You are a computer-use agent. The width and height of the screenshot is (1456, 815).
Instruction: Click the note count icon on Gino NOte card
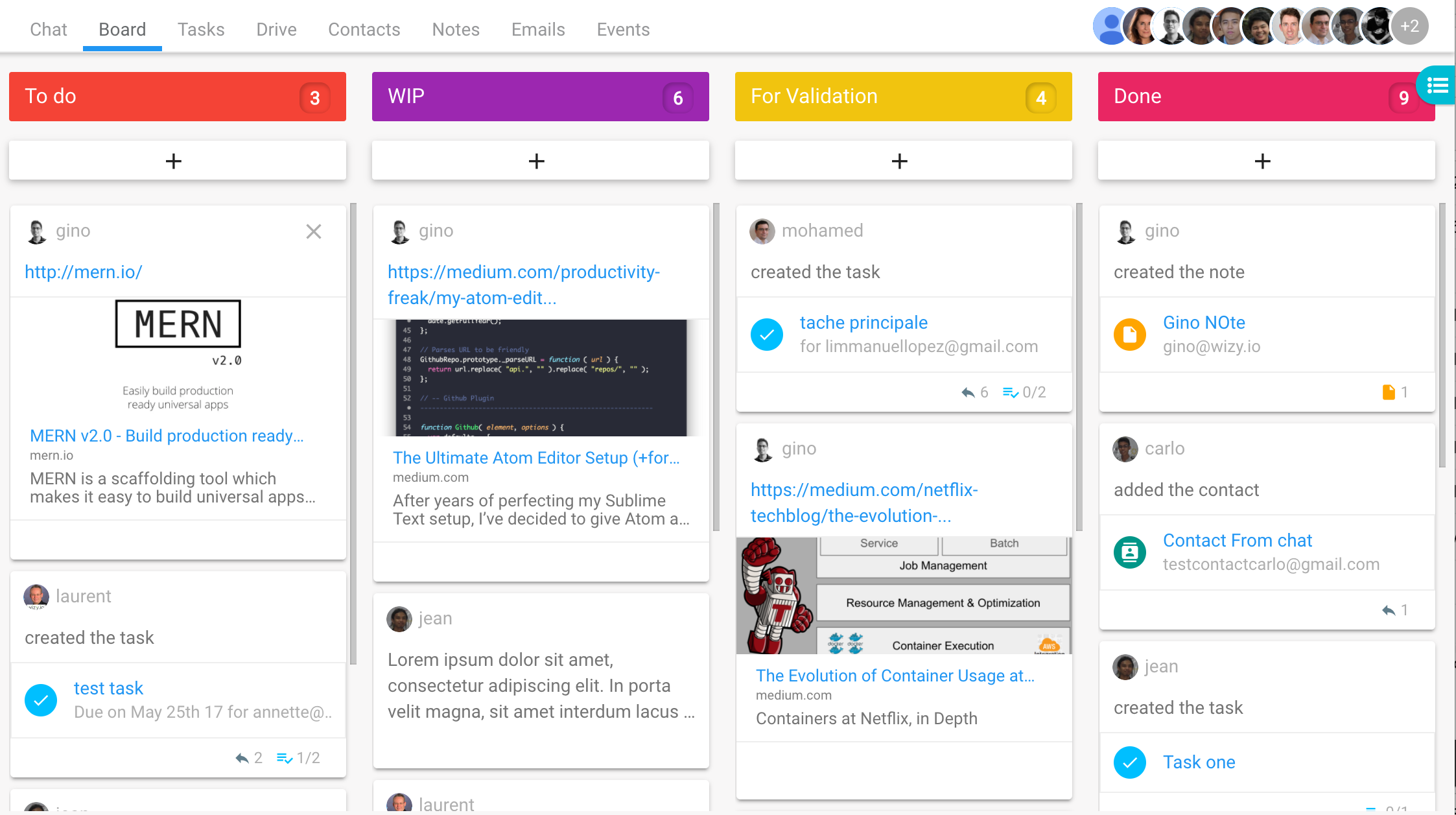[1389, 392]
